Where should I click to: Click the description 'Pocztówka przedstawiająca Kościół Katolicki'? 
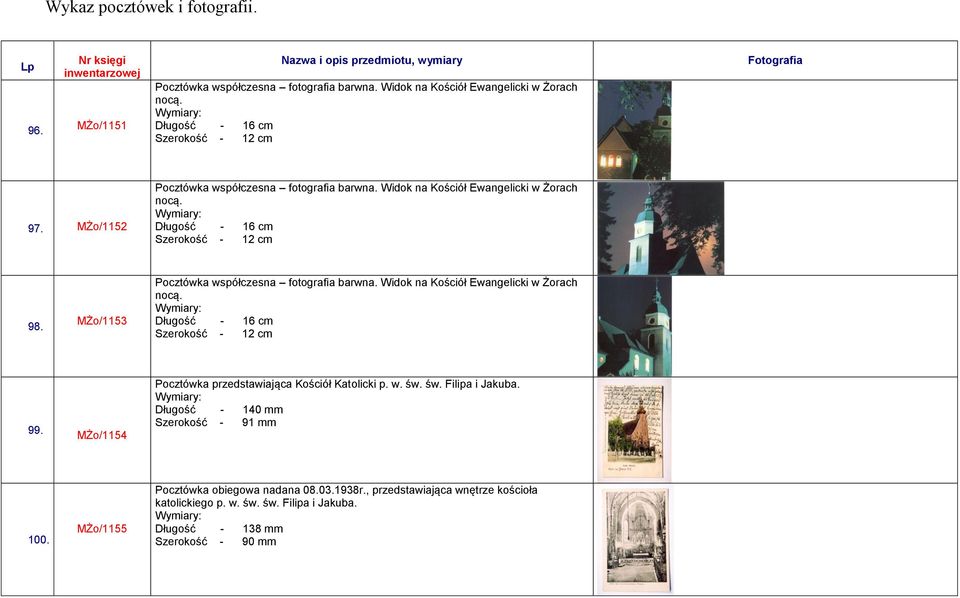point(265,384)
